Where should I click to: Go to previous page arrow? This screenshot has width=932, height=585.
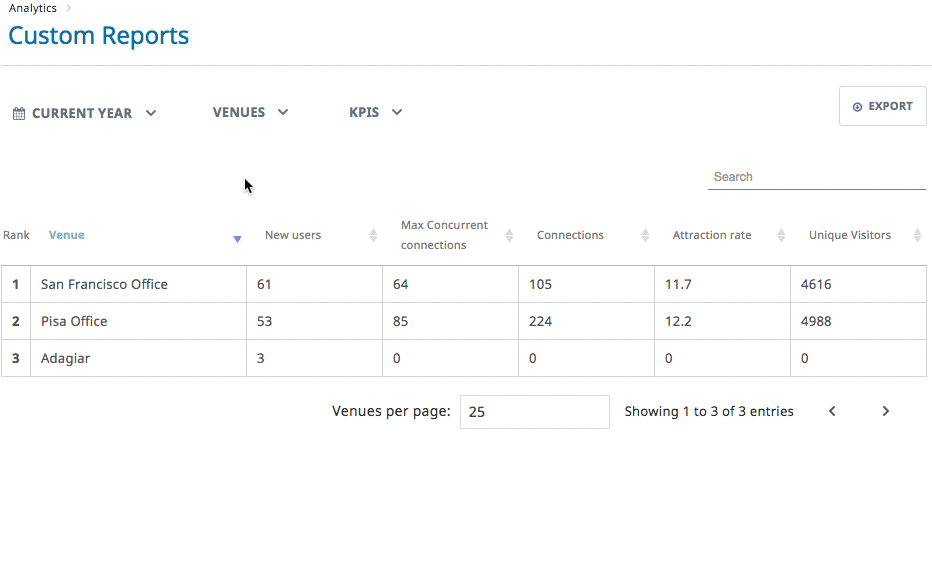[832, 411]
